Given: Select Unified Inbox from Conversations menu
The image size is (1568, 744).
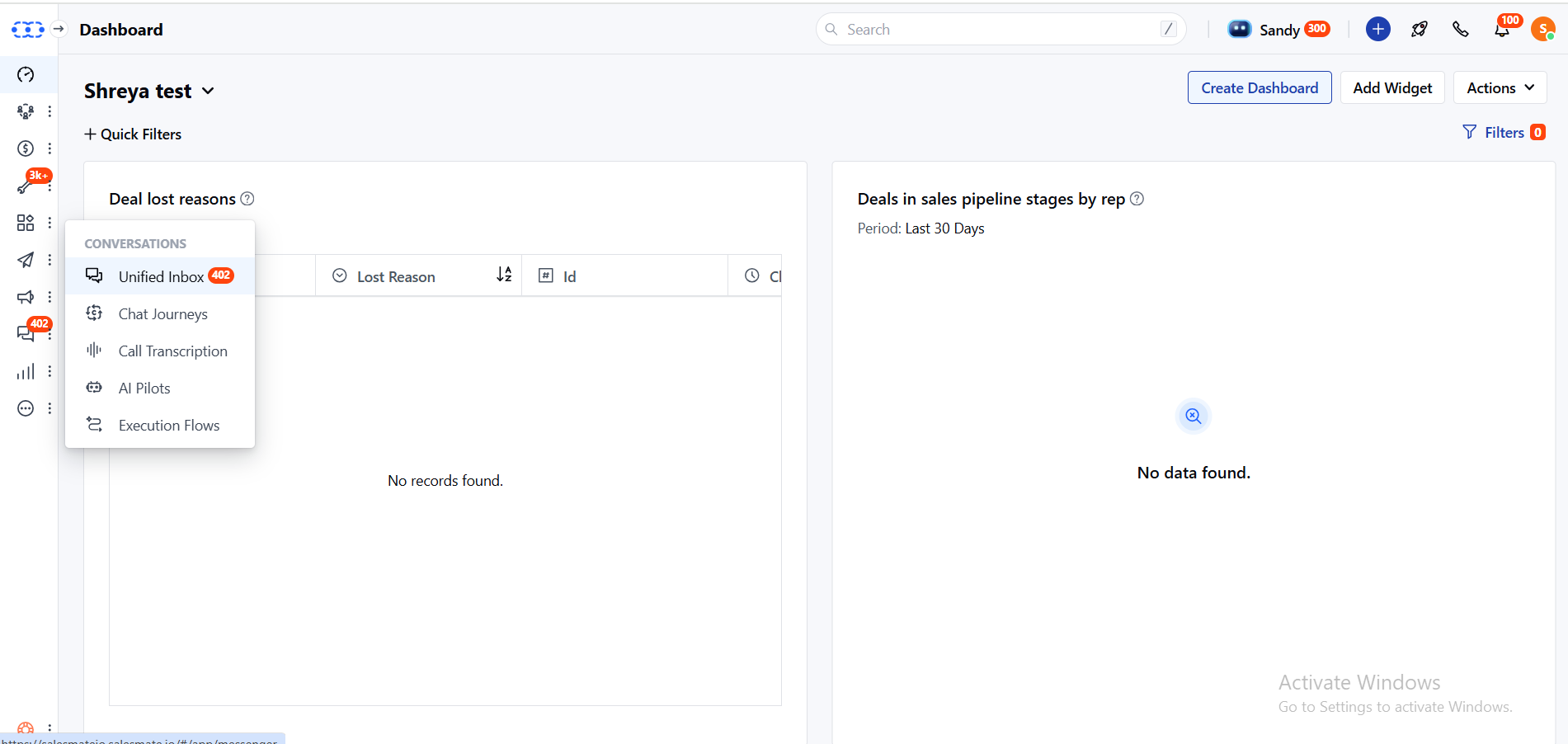Looking at the screenshot, I should coord(161,276).
